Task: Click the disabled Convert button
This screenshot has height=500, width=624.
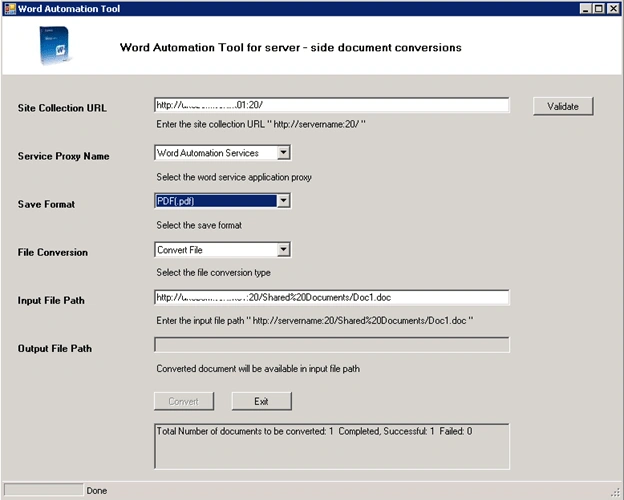Action: (x=183, y=401)
